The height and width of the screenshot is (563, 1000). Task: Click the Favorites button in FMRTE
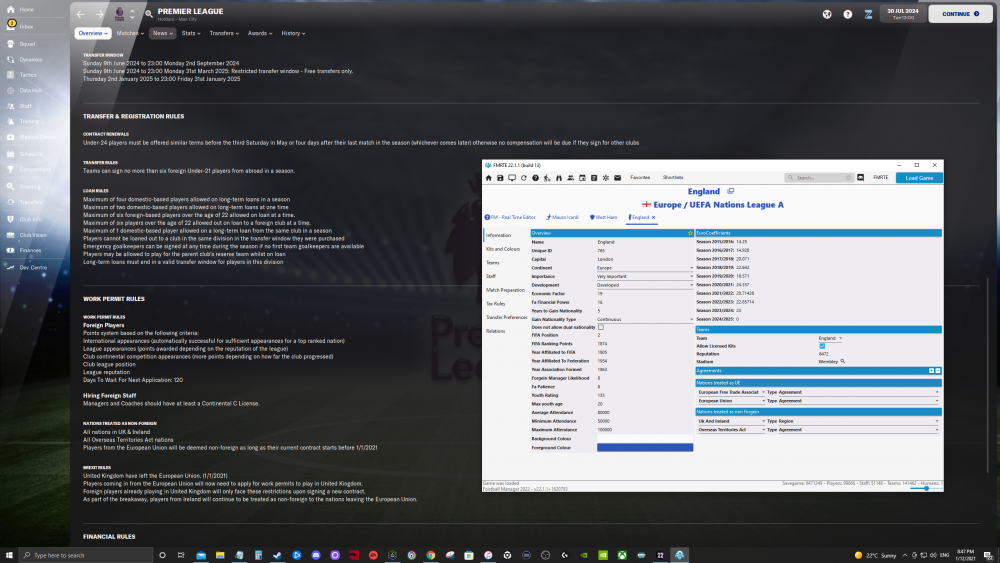640,178
